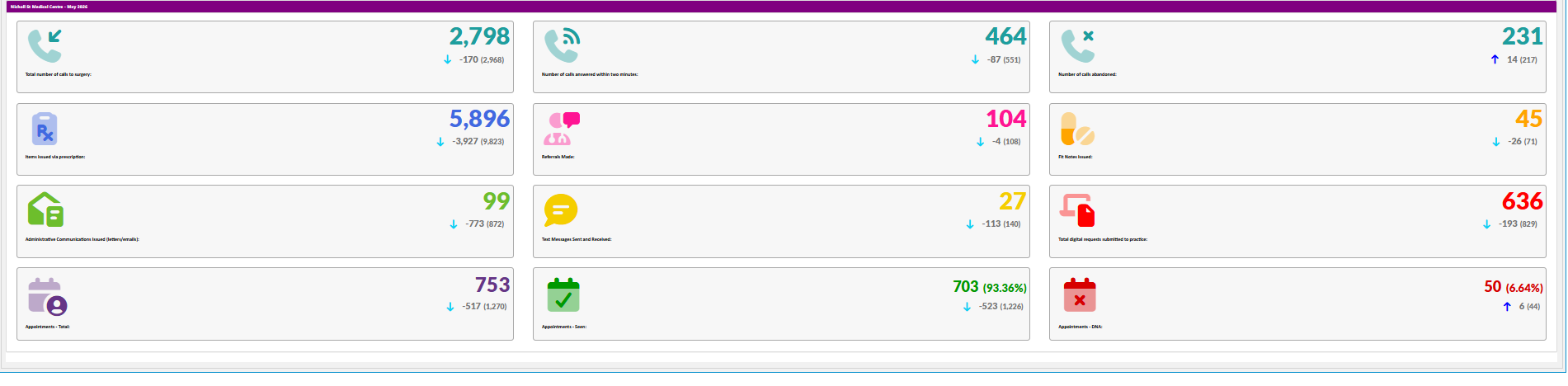Select the blue prescription Rx icon
The width and height of the screenshot is (1568, 386).
pyautogui.click(x=45, y=129)
